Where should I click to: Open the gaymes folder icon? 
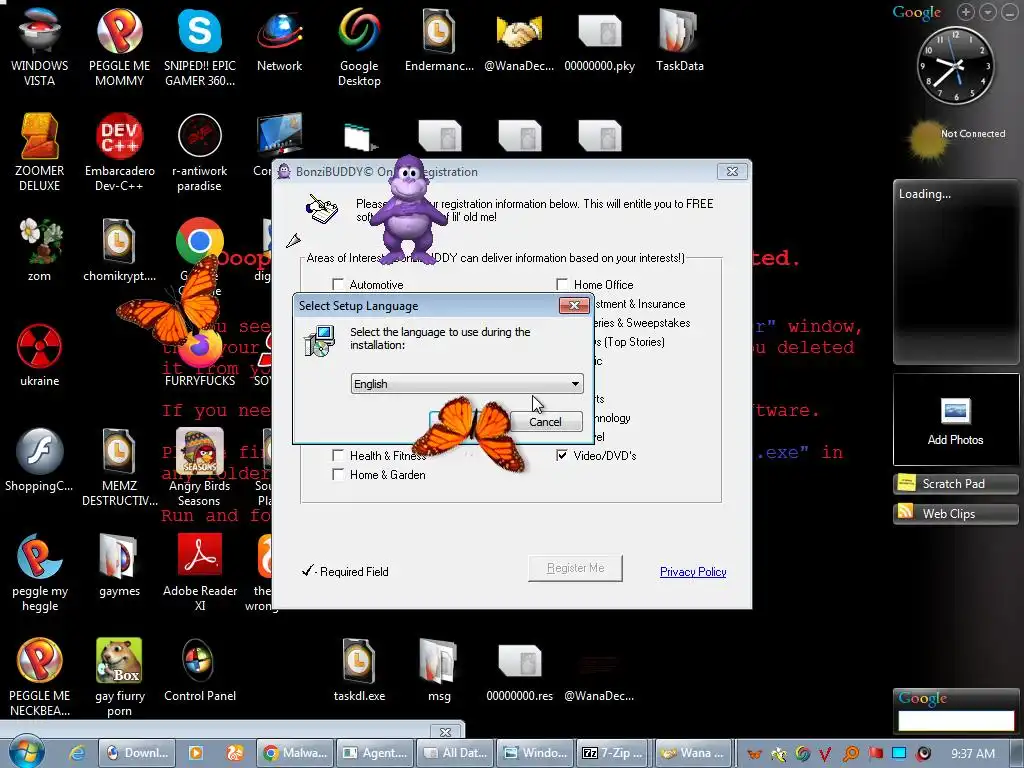[120, 565]
